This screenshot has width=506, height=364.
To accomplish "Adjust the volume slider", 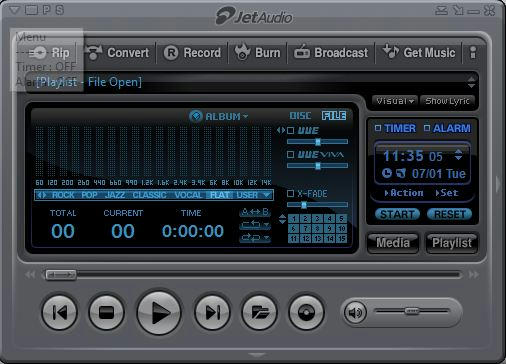I will point(412,311).
